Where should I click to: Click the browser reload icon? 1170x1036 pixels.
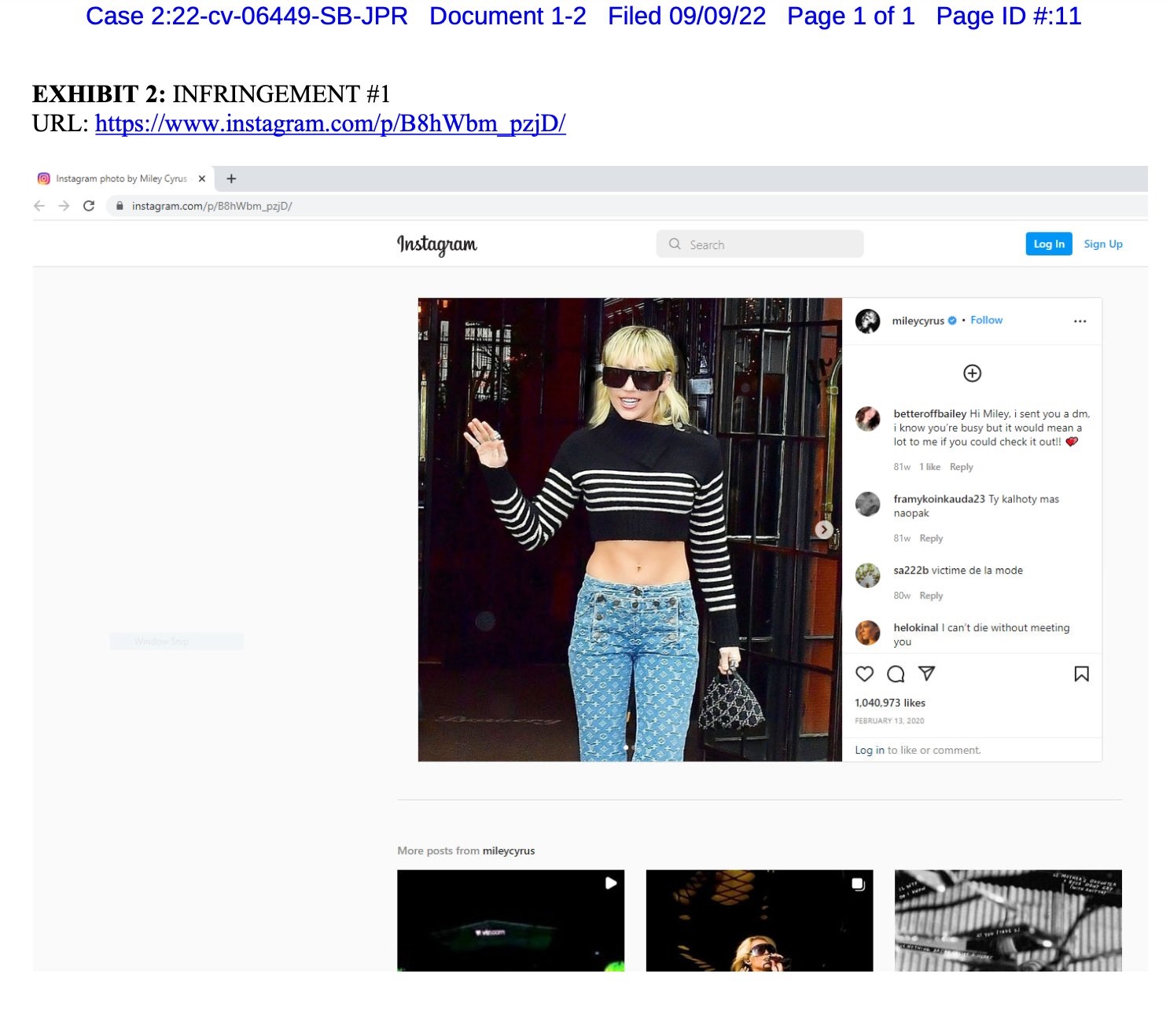click(x=89, y=206)
